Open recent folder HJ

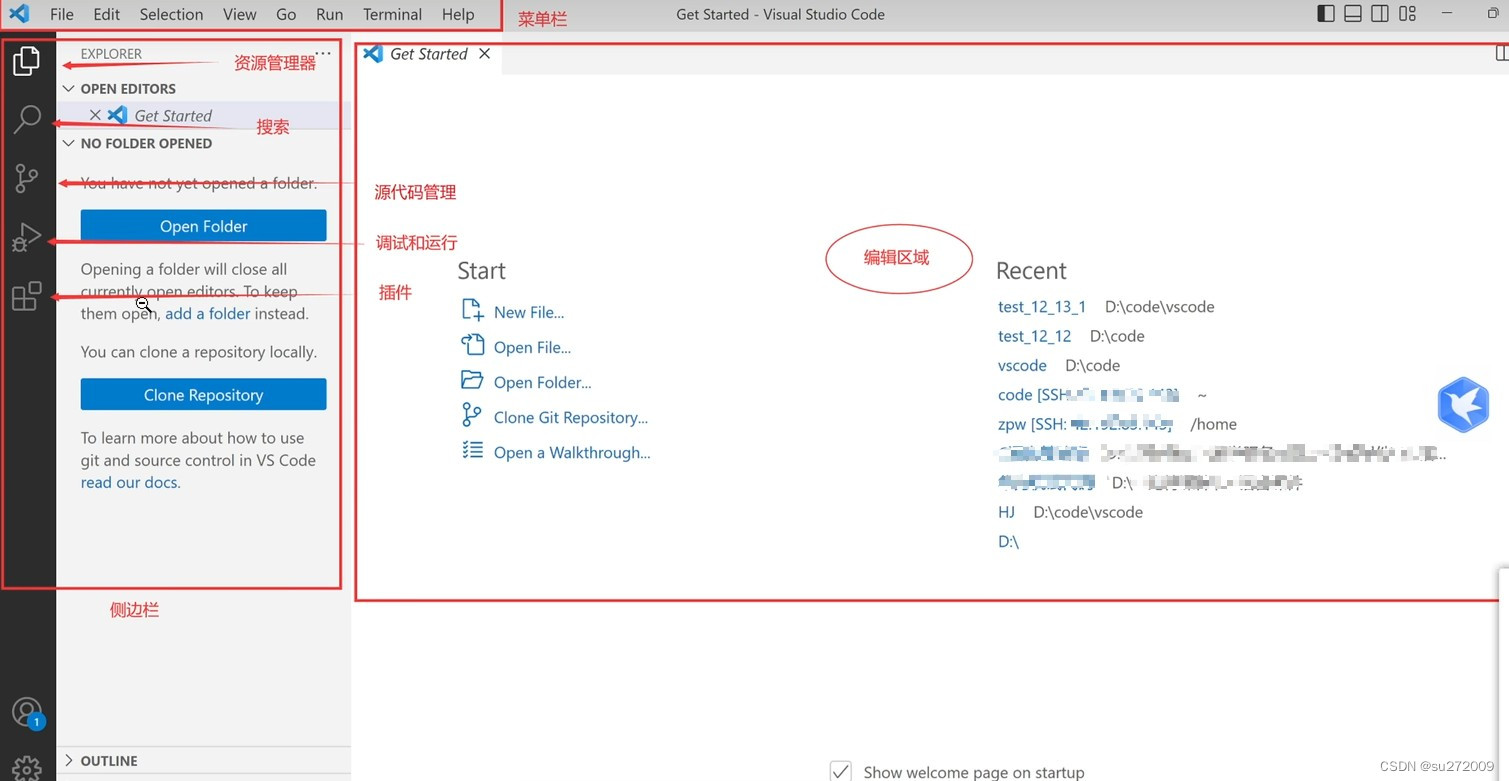click(x=1006, y=512)
